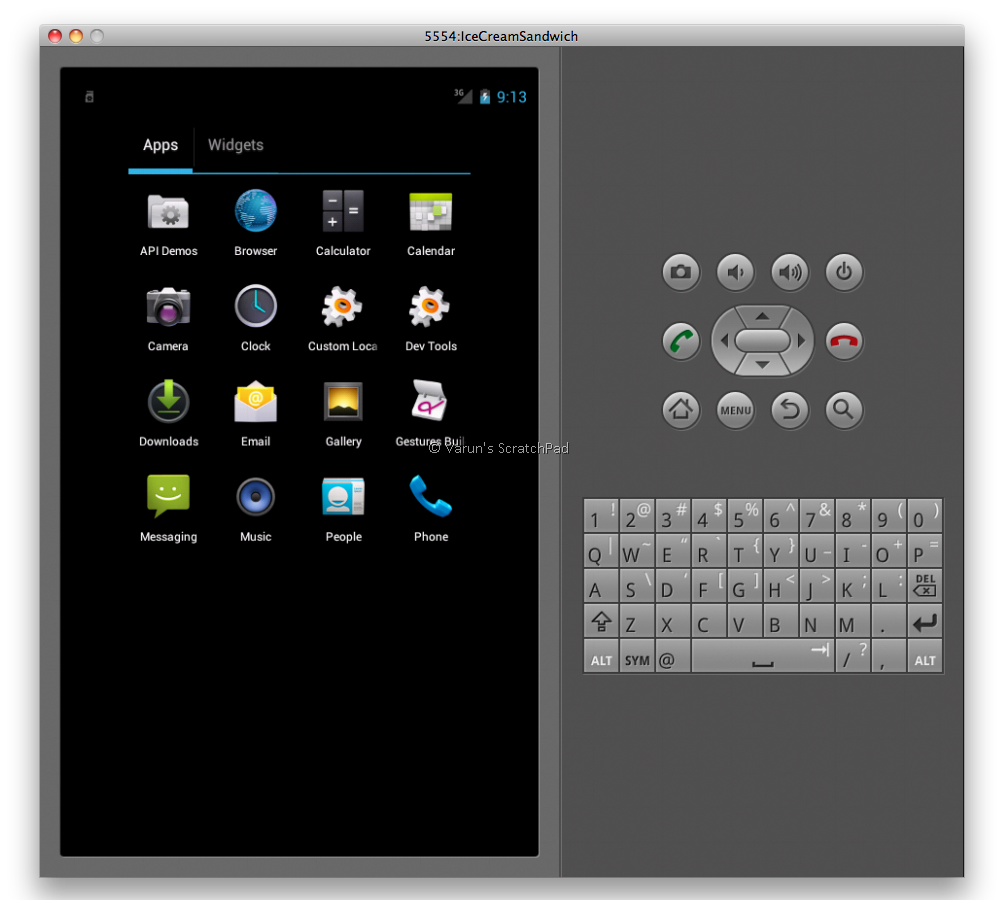This screenshot has height=900, width=1004.
Task: Click the Enter key on emulator keyboard
Action: coord(925,621)
